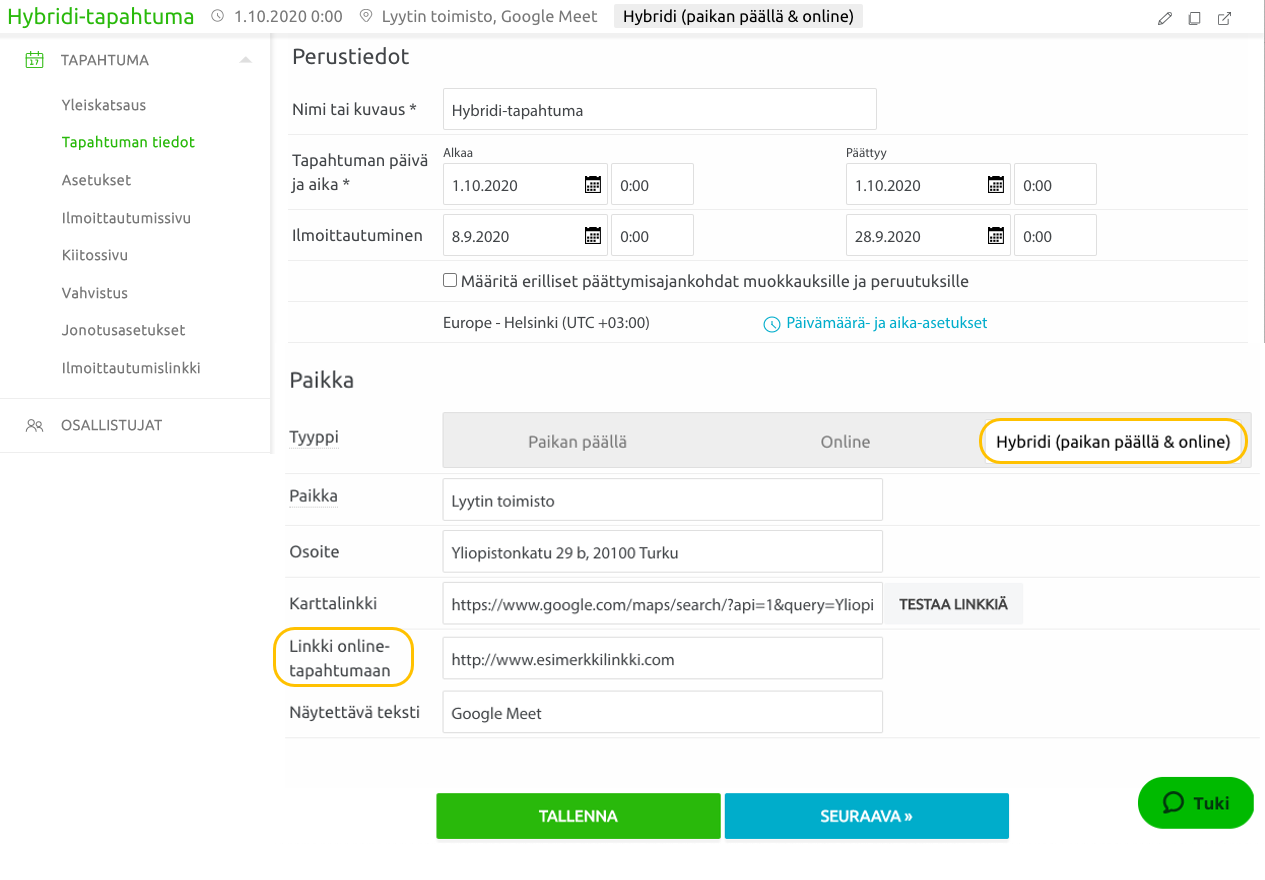The height and width of the screenshot is (880, 1265).
Task: Open Ilmoittautumissivu in the sidebar
Action: coord(126,218)
